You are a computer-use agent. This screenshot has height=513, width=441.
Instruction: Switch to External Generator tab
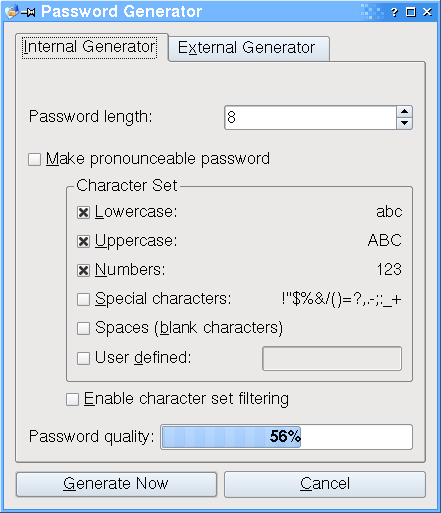[249, 48]
